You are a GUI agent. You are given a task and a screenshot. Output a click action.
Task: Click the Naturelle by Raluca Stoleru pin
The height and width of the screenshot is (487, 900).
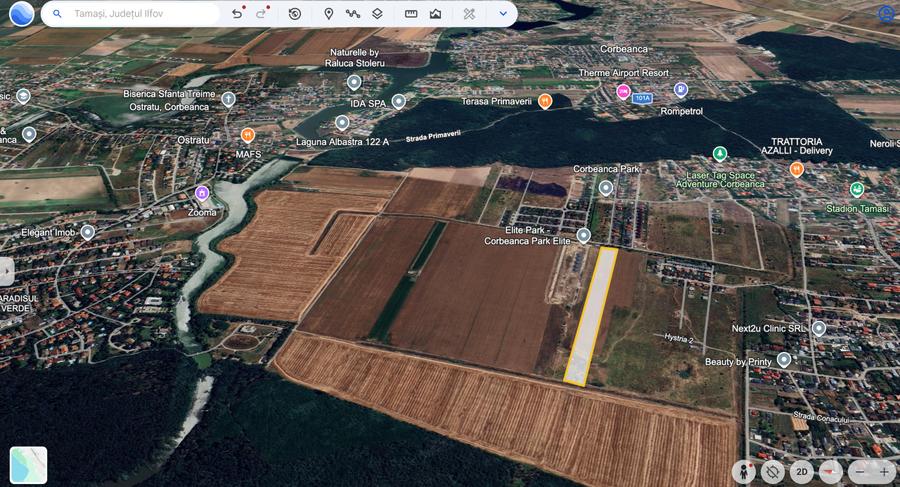[354, 83]
